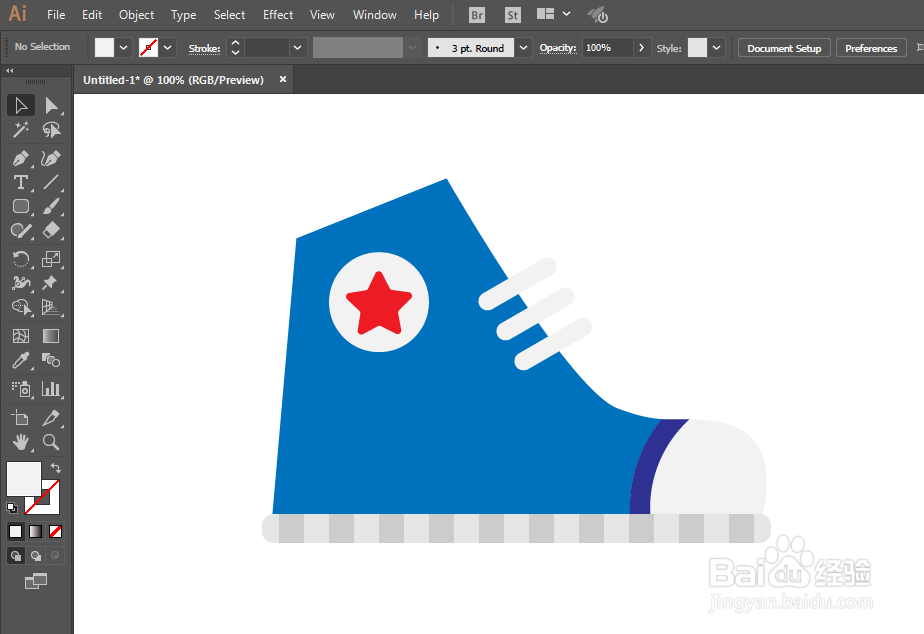
Task: Set paint mode to None
Action: pos(55,531)
